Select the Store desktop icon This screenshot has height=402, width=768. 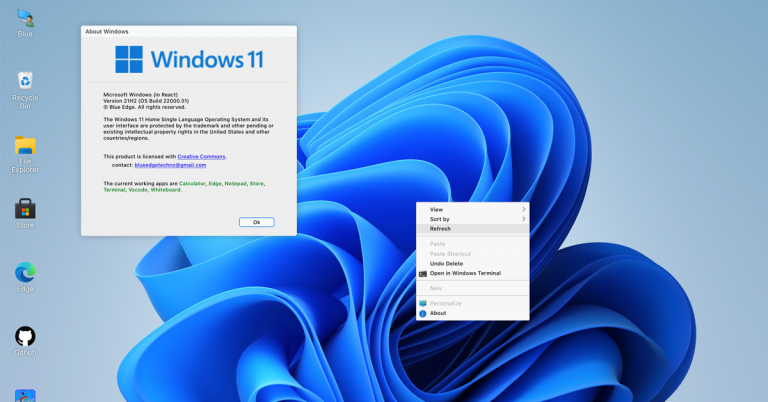tap(25, 213)
